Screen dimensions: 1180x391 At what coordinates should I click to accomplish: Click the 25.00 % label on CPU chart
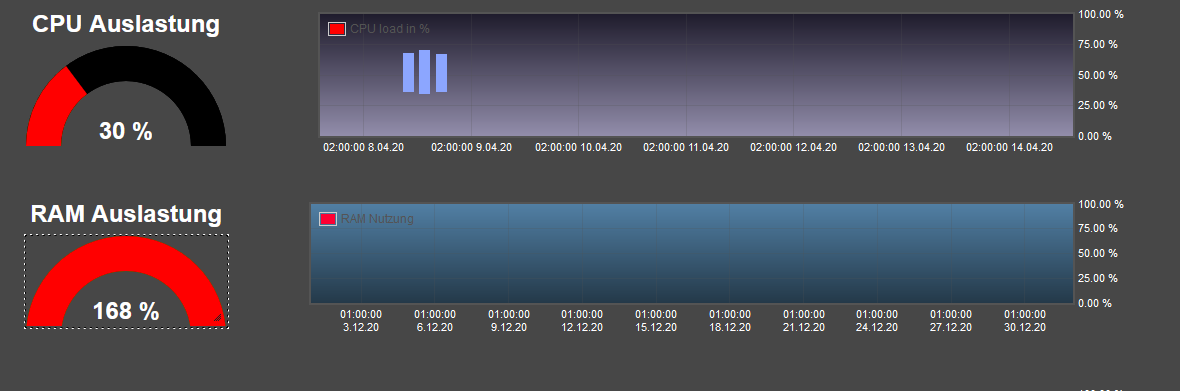click(x=1098, y=105)
